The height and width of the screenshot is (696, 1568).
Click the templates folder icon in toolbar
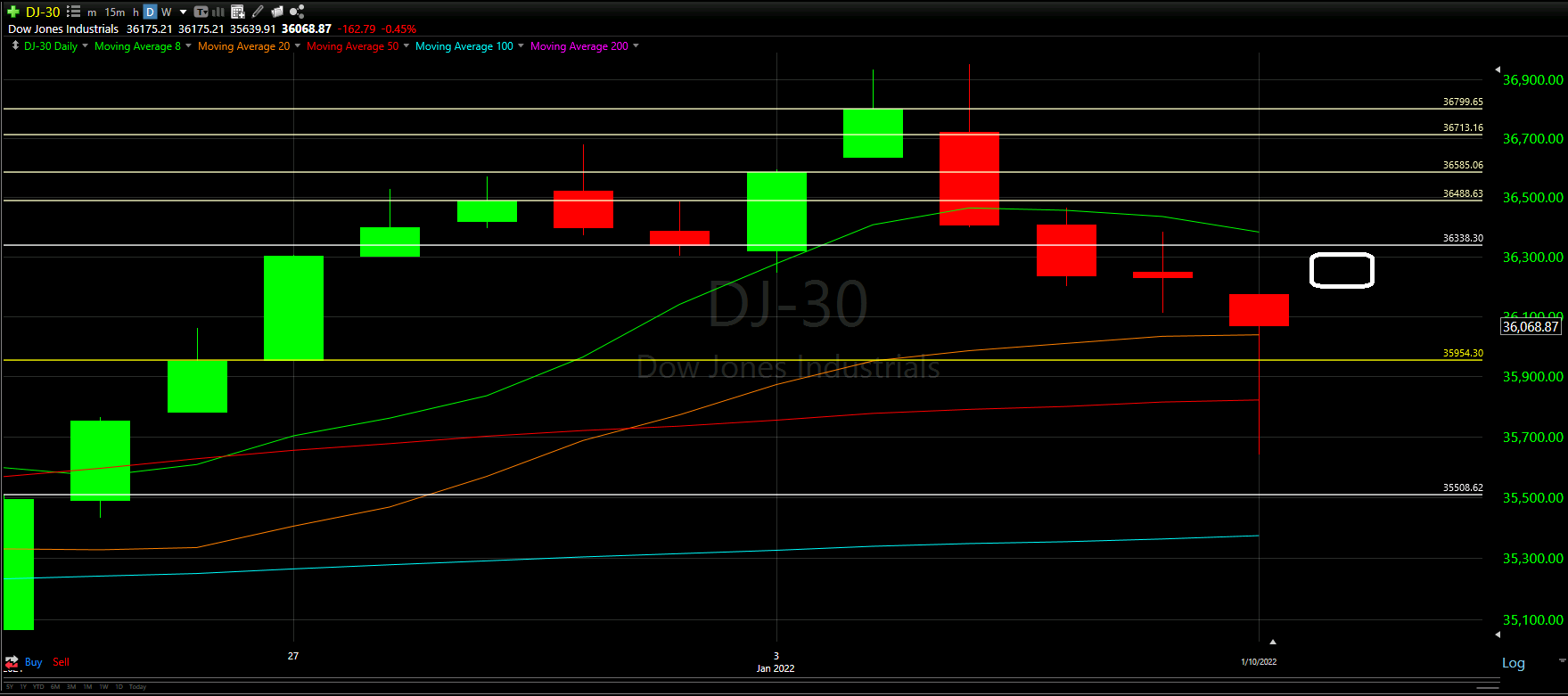pos(277,12)
